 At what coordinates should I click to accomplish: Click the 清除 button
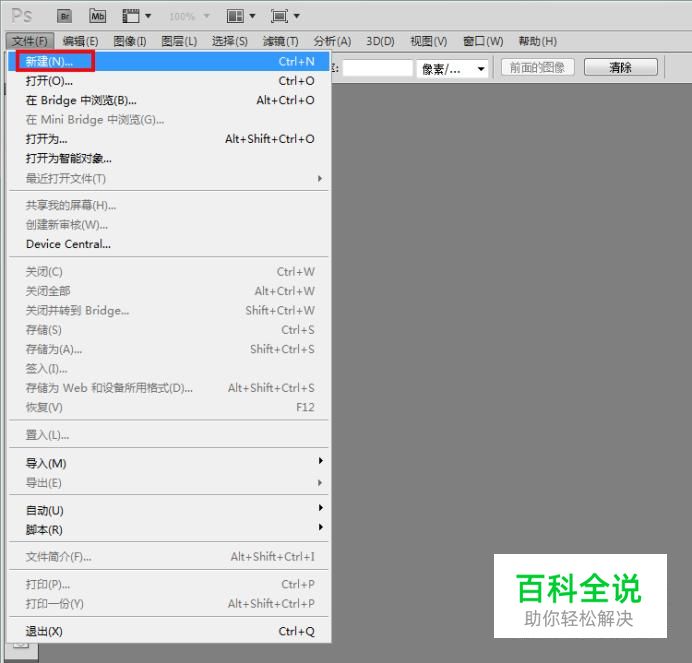[x=621, y=68]
